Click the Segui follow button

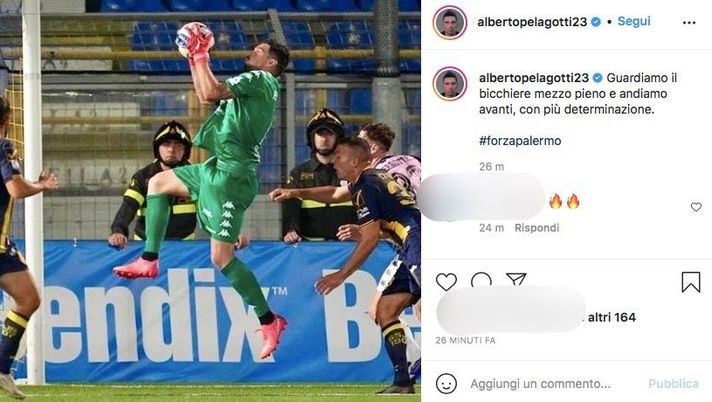(634, 21)
